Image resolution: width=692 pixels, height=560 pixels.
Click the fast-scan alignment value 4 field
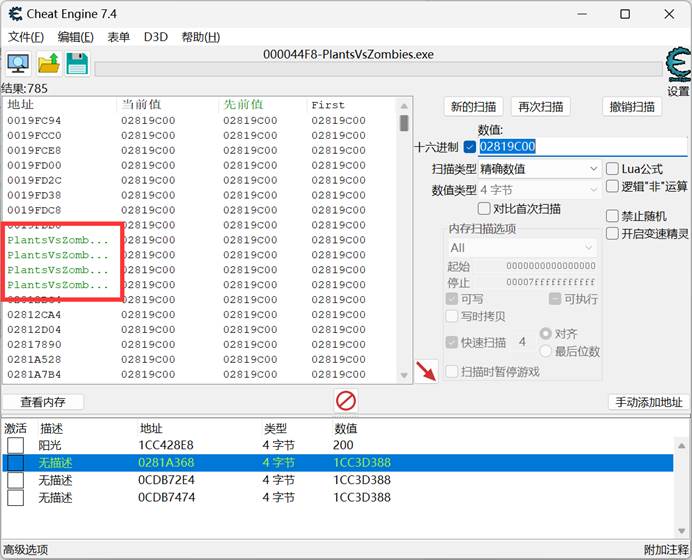click(522, 342)
